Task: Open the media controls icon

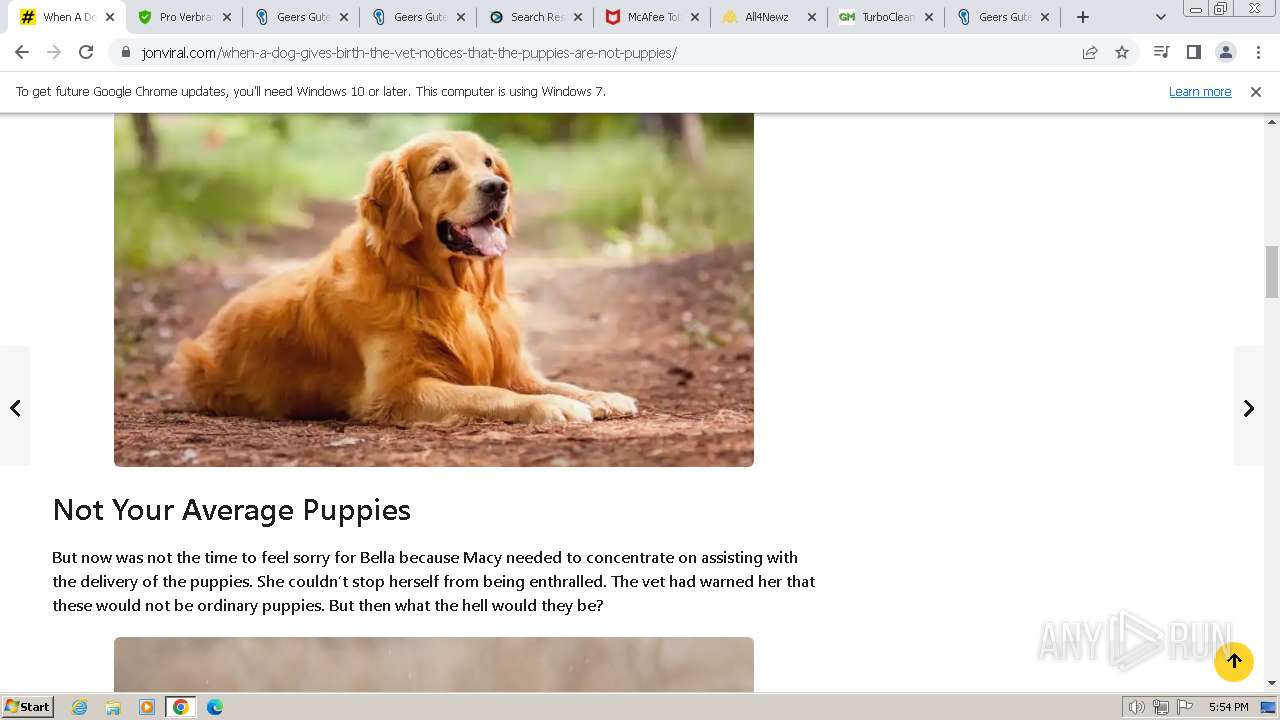Action: click(1161, 53)
